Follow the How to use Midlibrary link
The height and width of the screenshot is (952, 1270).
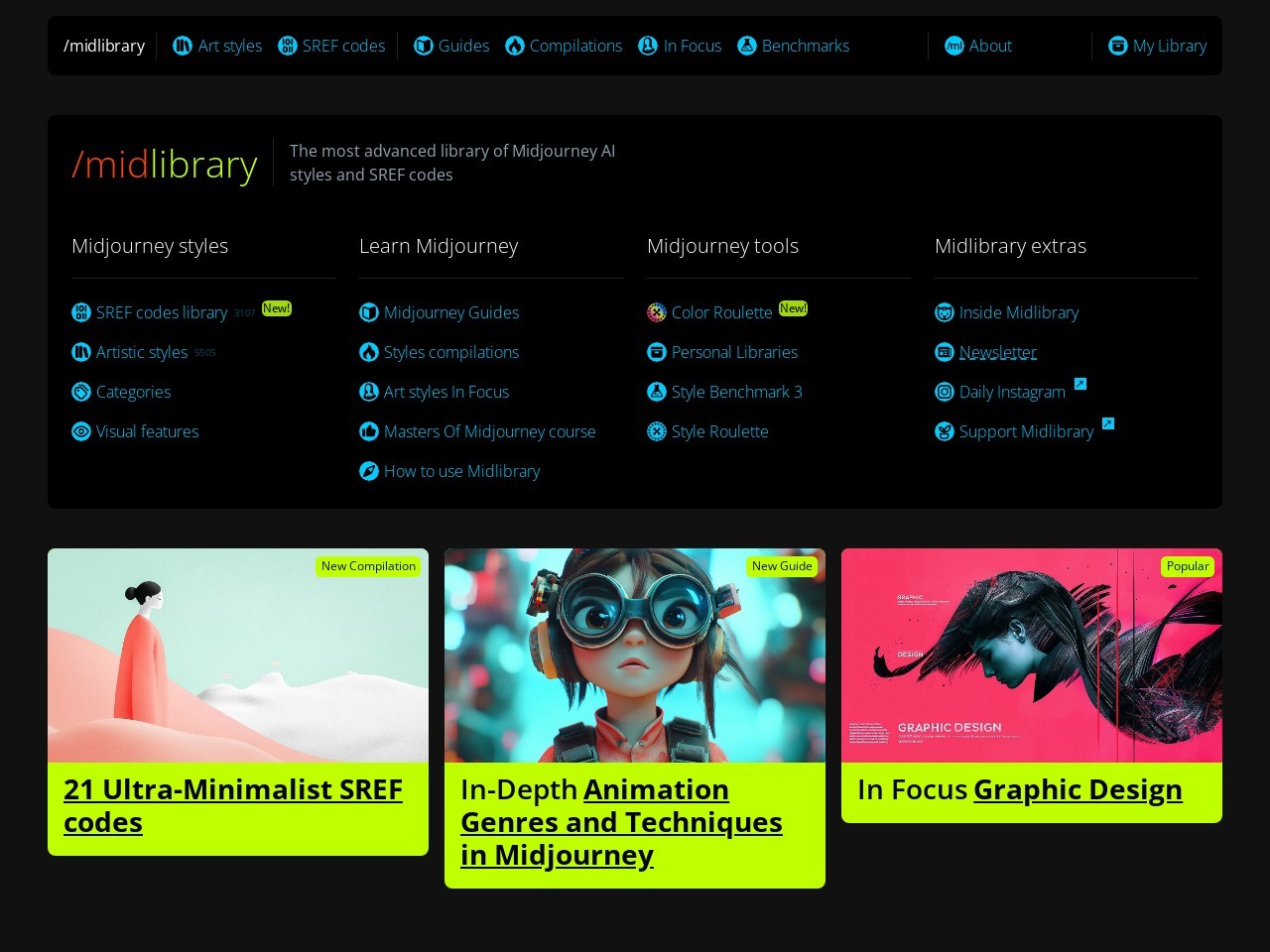(461, 471)
